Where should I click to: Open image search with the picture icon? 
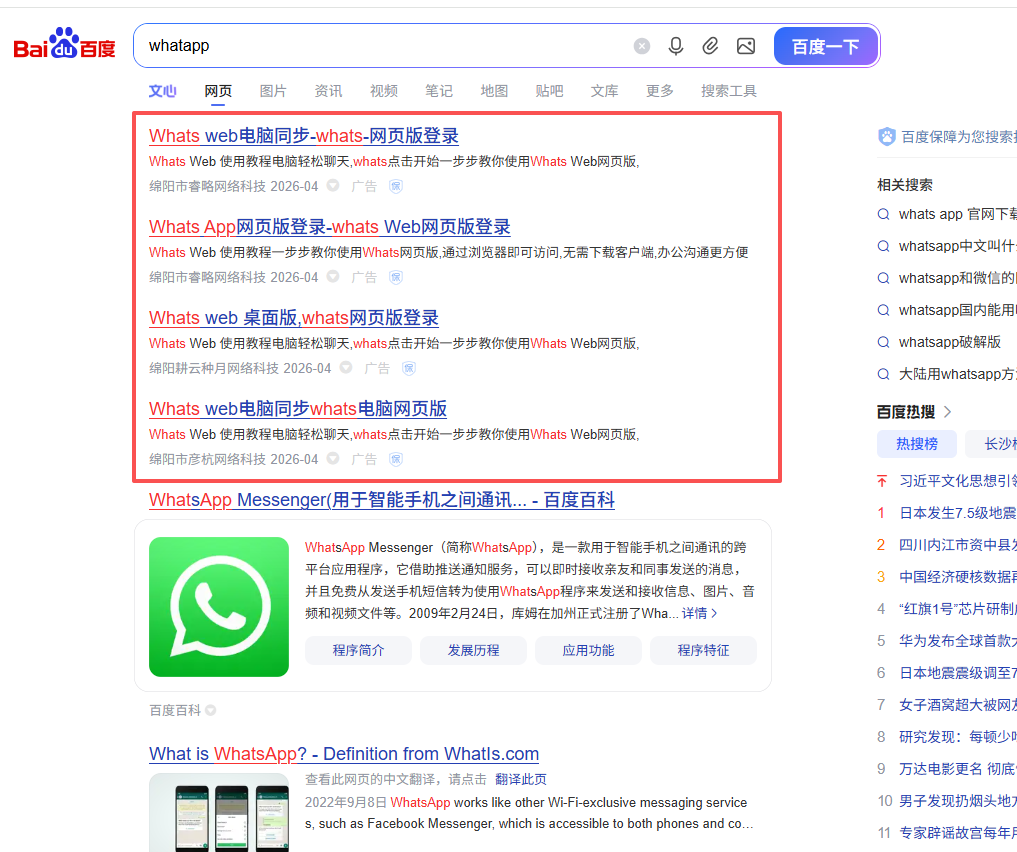coord(745,46)
